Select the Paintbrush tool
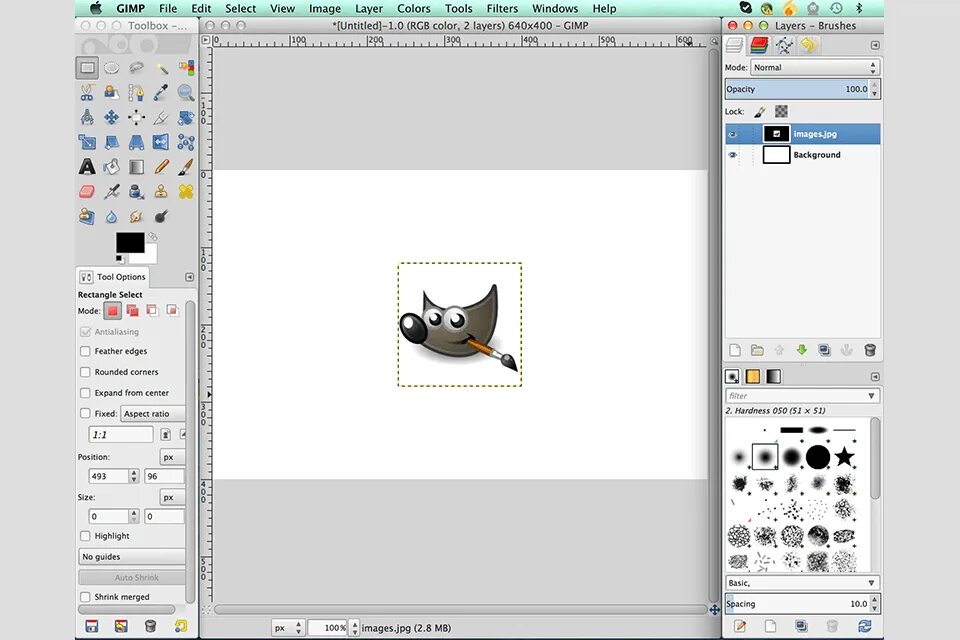The width and height of the screenshot is (960, 640). pos(186,167)
